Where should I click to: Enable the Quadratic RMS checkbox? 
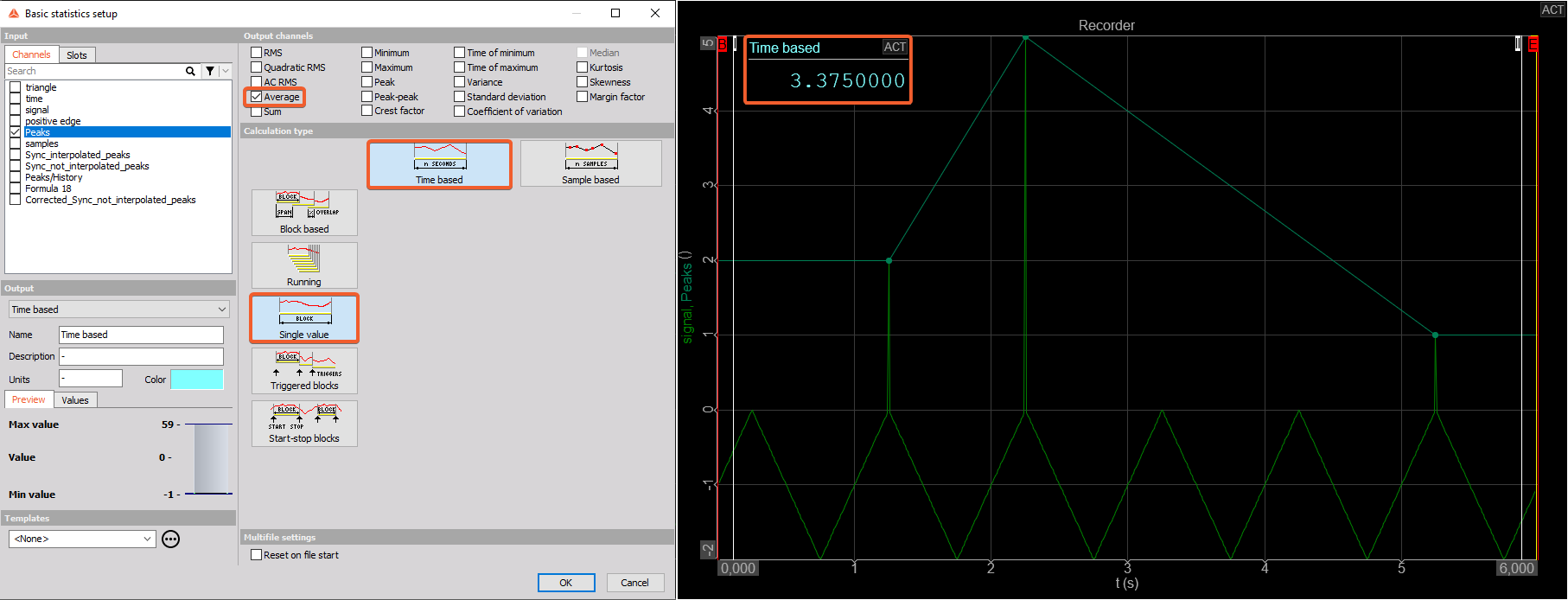[257, 67]
